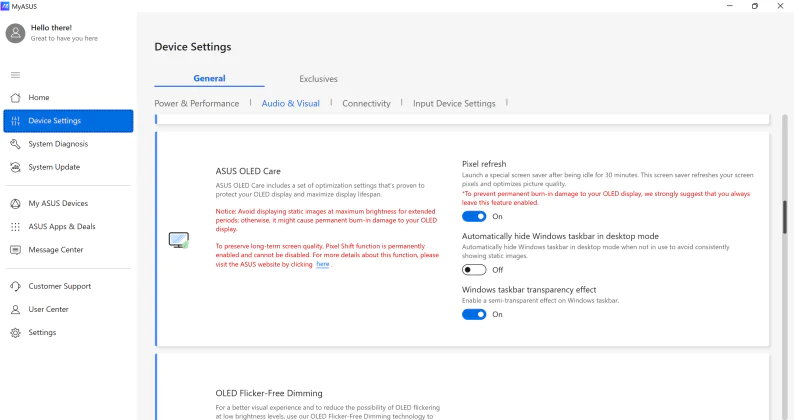Click the 'Device Settings' page heading
Viewport: 794px width, 420px height.
pos(193,47)
